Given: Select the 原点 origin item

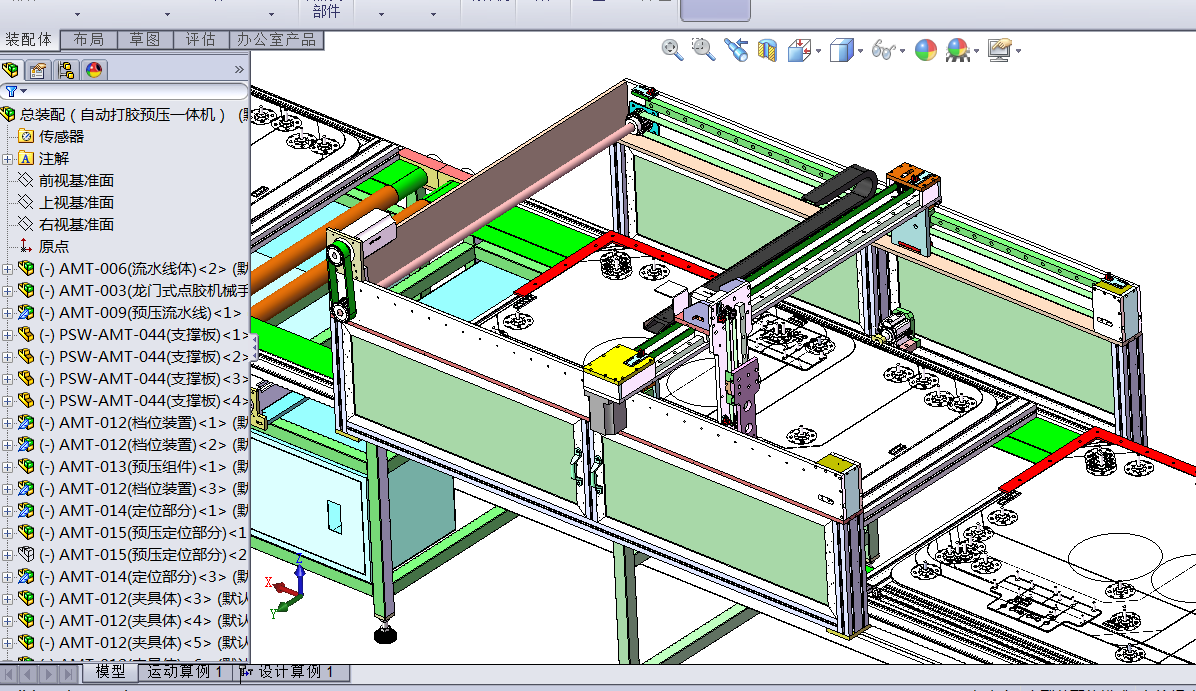Looking at the screenshot, I should (54, 247).
